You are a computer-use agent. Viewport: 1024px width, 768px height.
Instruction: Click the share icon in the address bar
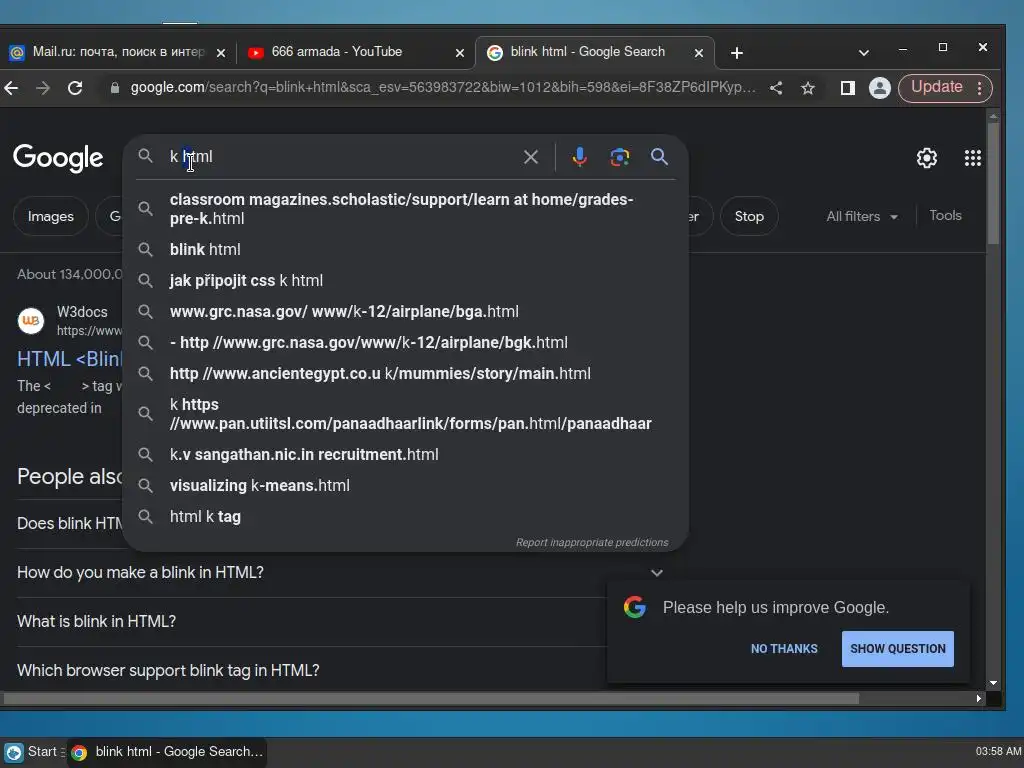click(776, 88)
